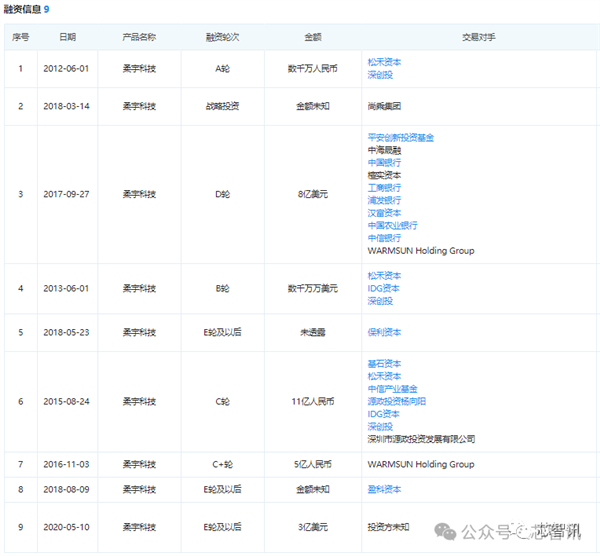Select the date 2018-08-09
This screenshot has height=556, width=600.
tap(66, 489)
